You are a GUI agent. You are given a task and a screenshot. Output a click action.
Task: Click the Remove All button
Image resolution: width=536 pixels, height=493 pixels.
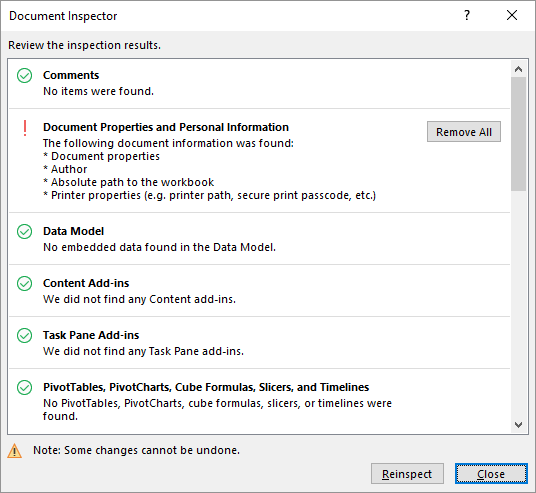pyautogui.click(x=464, y=132)
